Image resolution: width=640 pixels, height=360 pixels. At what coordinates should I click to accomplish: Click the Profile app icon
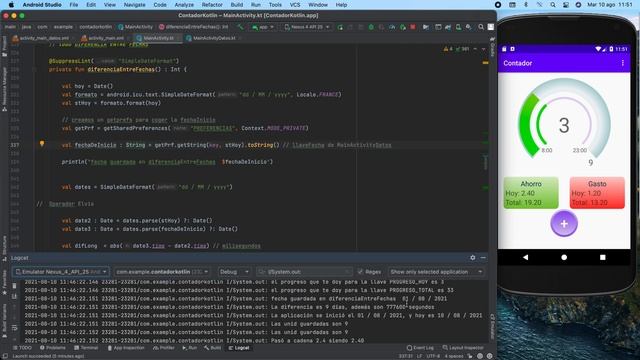(x=392, y=27)
